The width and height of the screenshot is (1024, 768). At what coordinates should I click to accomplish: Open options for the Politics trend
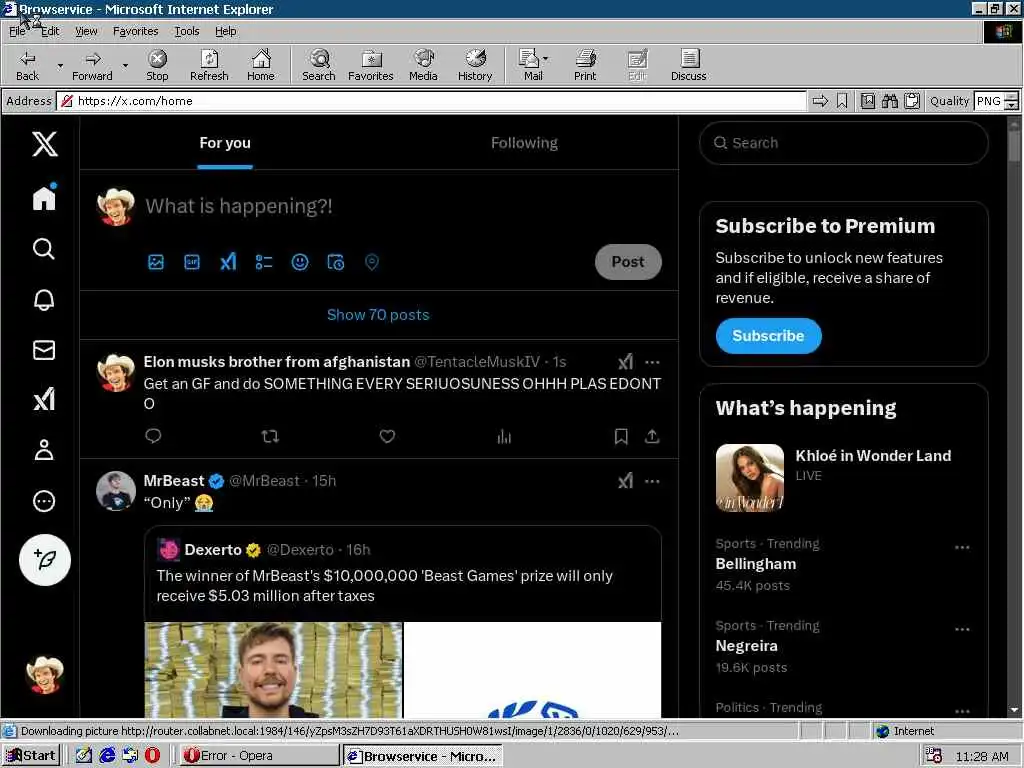[x=962, y=711]
